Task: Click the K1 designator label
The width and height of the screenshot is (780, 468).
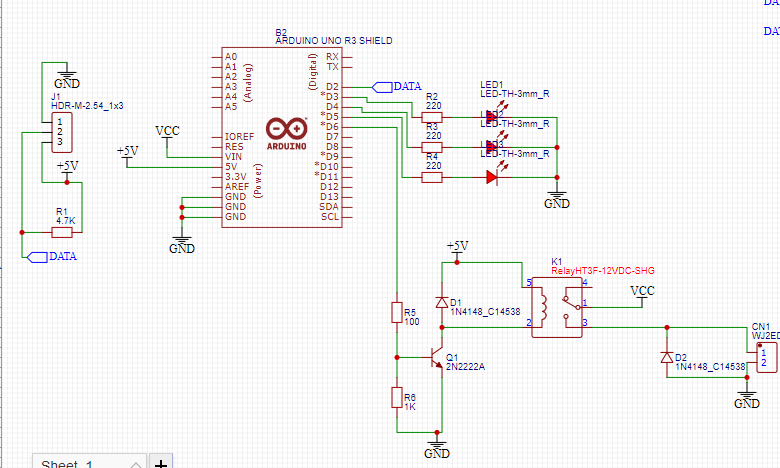Action: pyautogui.click(x=557, y=262)
